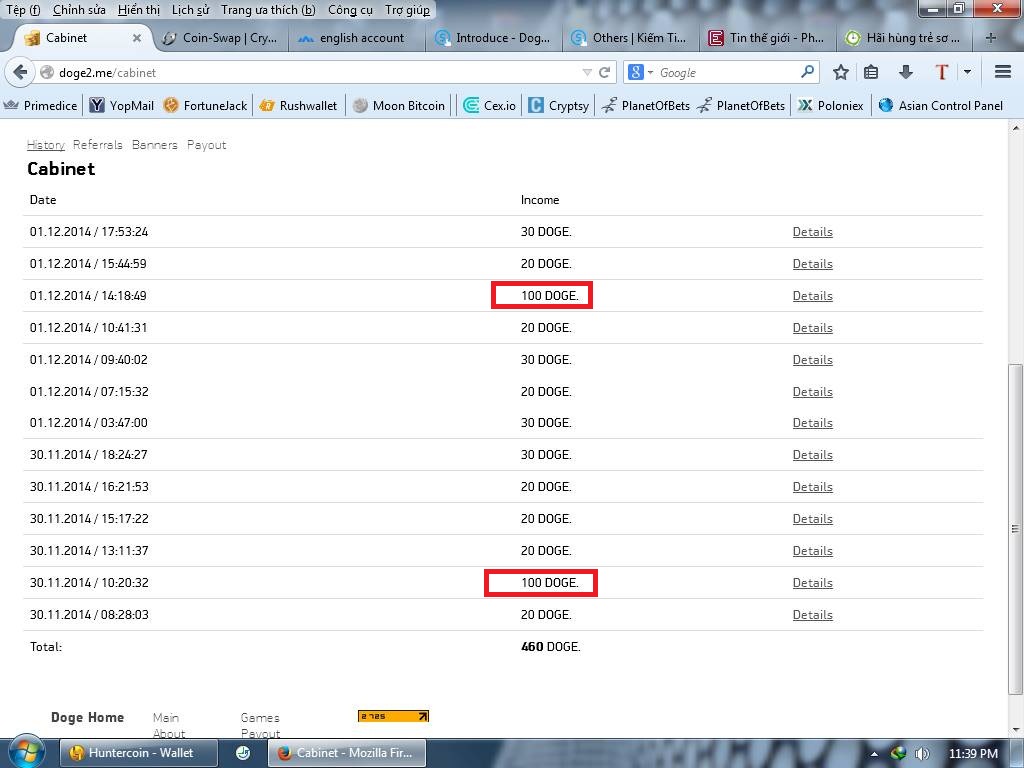This screenshot has height=768, width=1024.
Task: Open the Cryptsy bookmark
Action: tap(559, 105)
